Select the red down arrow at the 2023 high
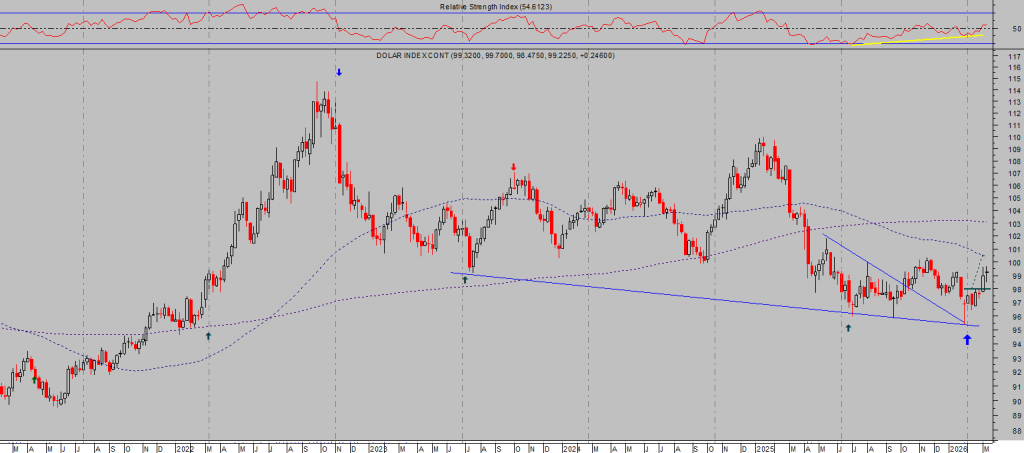 (x=514, y=168)
